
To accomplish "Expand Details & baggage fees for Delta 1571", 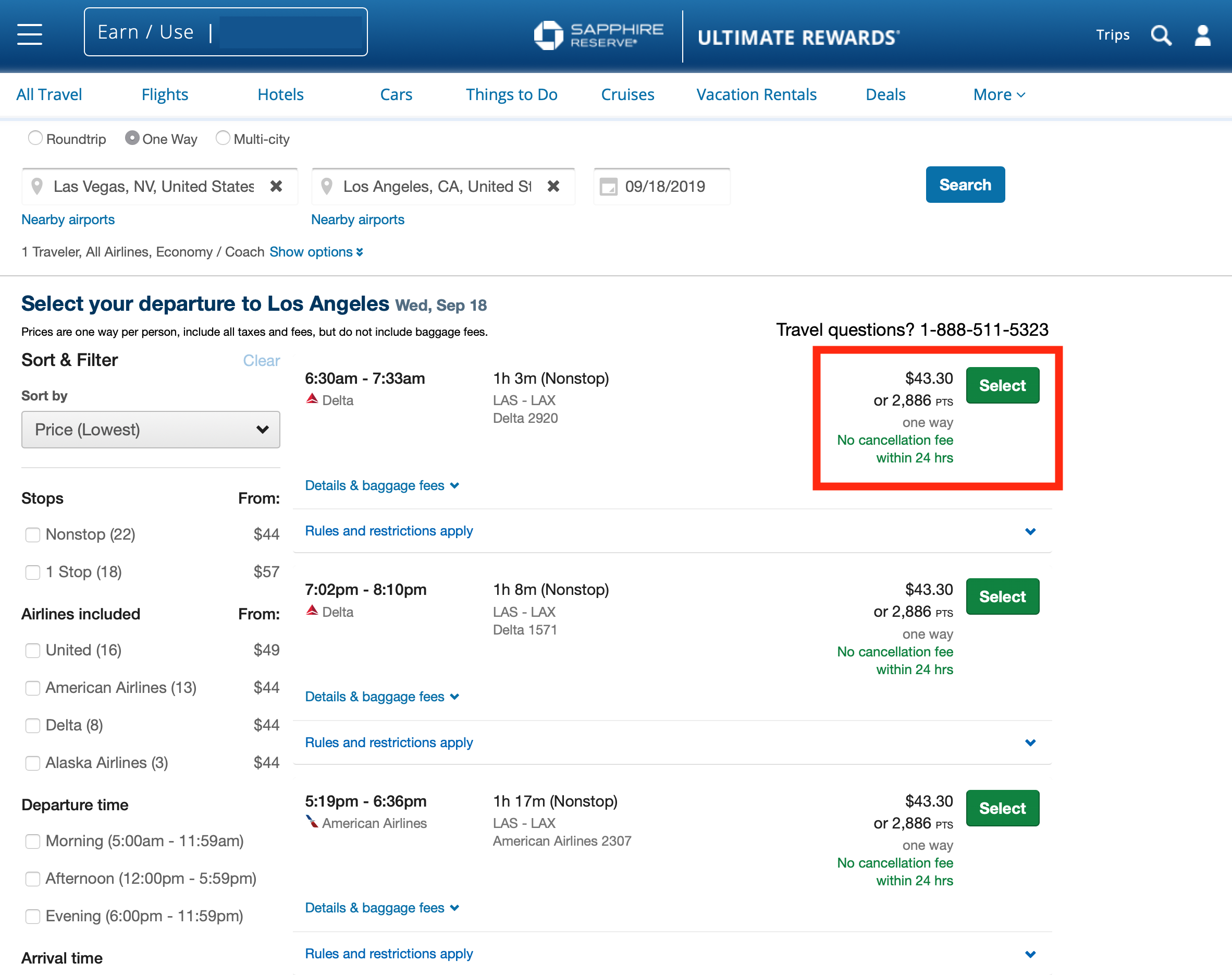I will pos(382,697).
